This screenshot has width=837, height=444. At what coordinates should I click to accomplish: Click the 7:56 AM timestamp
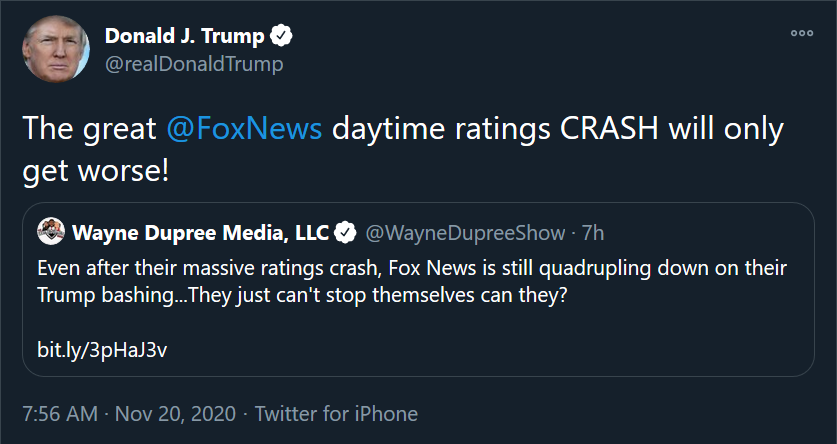[x=60, y=414]
